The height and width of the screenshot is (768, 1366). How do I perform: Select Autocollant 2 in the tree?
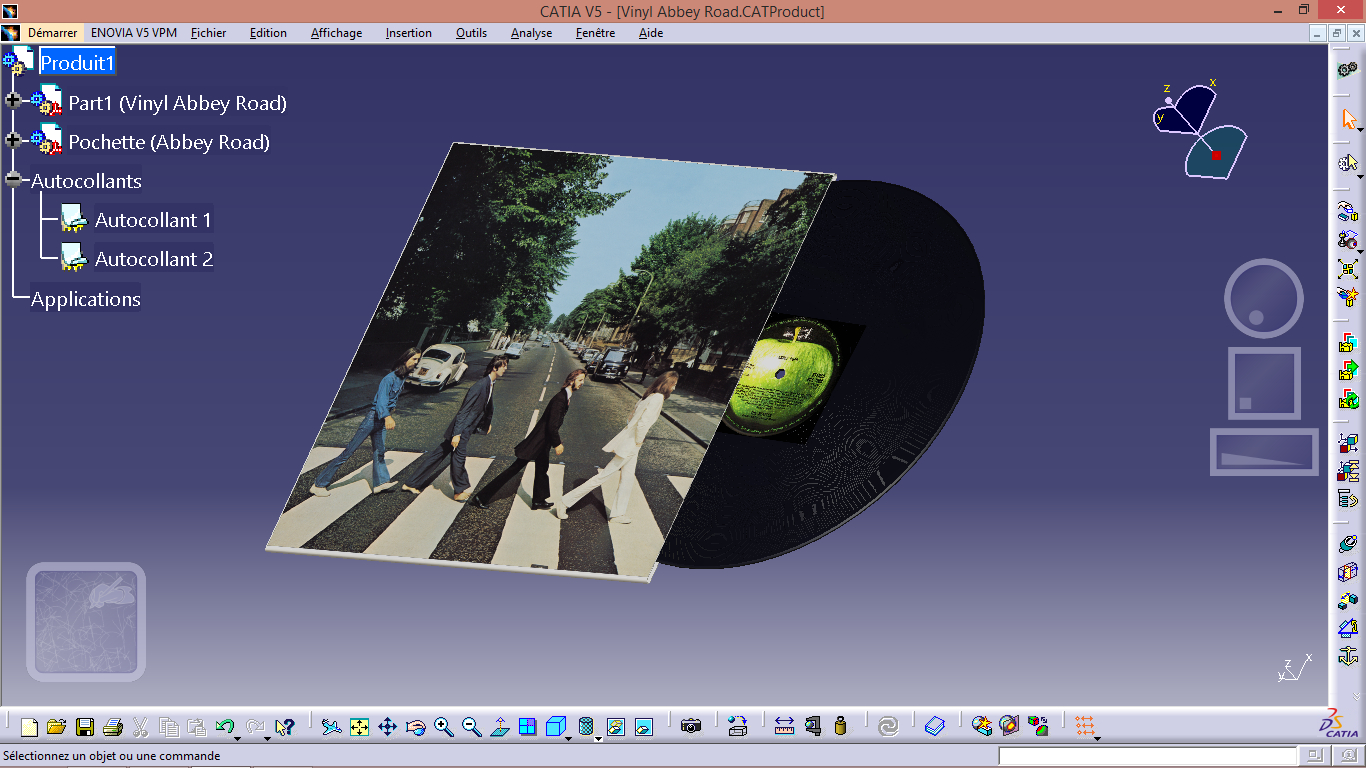pyautogui.click(x=154, y=259)
